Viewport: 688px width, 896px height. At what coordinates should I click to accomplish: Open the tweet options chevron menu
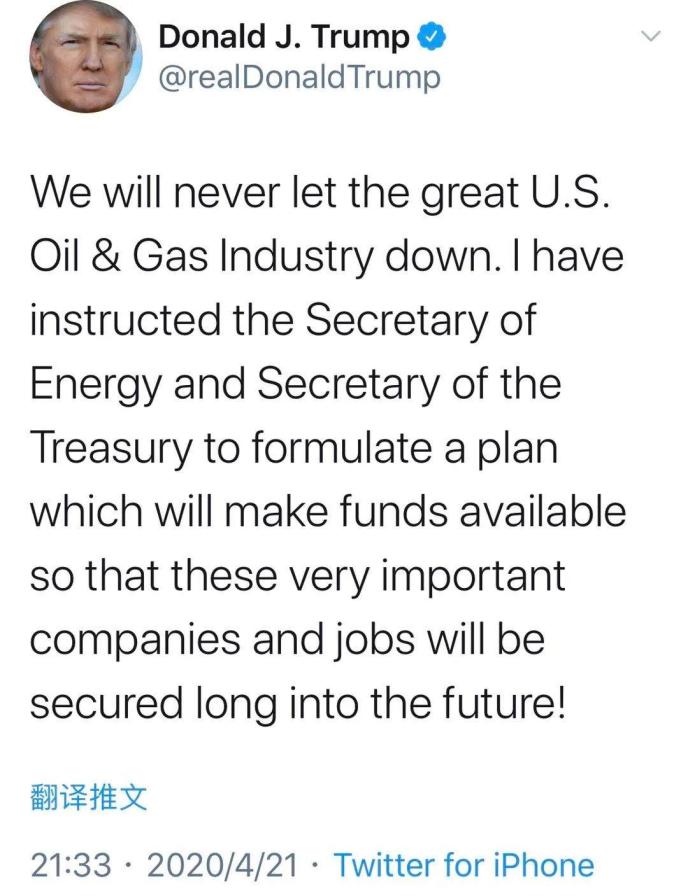pyautogui.click(x=651, y=36)
